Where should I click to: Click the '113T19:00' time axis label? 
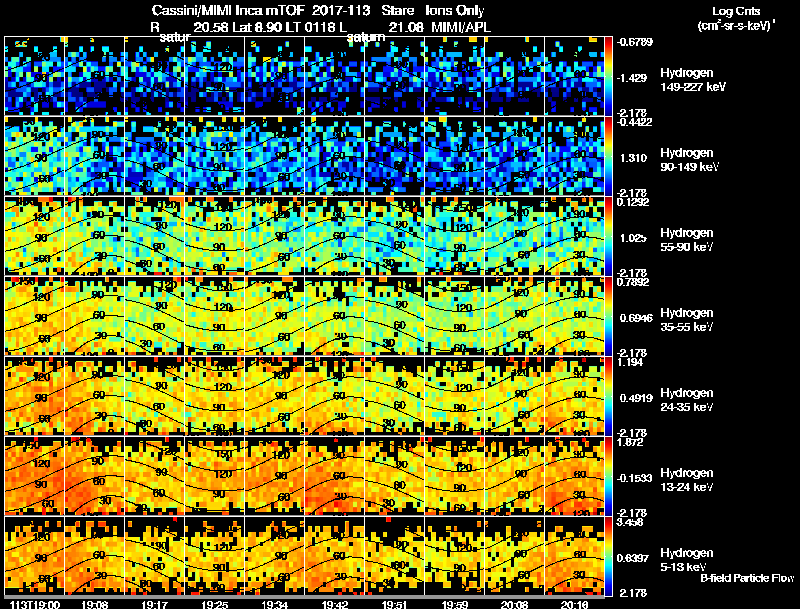click(x=35, y=604)
